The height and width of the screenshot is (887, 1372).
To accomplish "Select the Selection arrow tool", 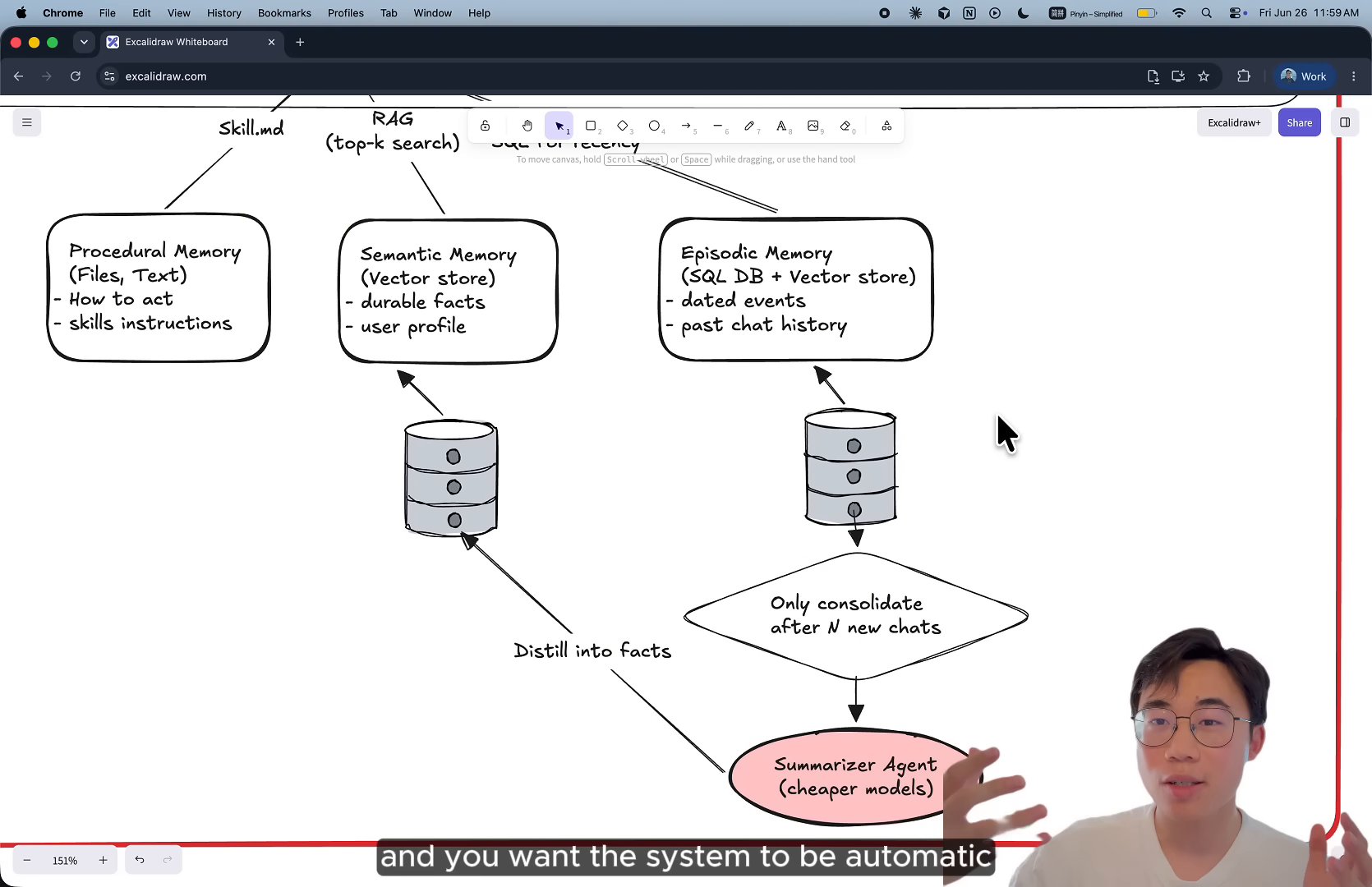I will [559, 126].
